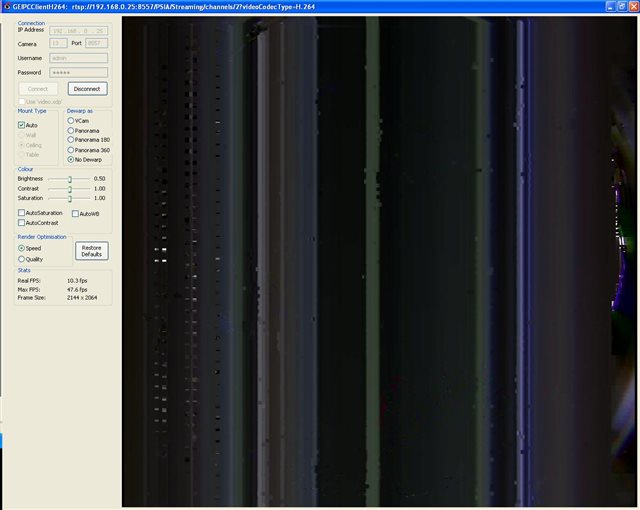This screenshot has height=510, width=640.
Task: Click the Real FPS value 10.3 fps
Action: pyautogui.click(x=77, y=281)
